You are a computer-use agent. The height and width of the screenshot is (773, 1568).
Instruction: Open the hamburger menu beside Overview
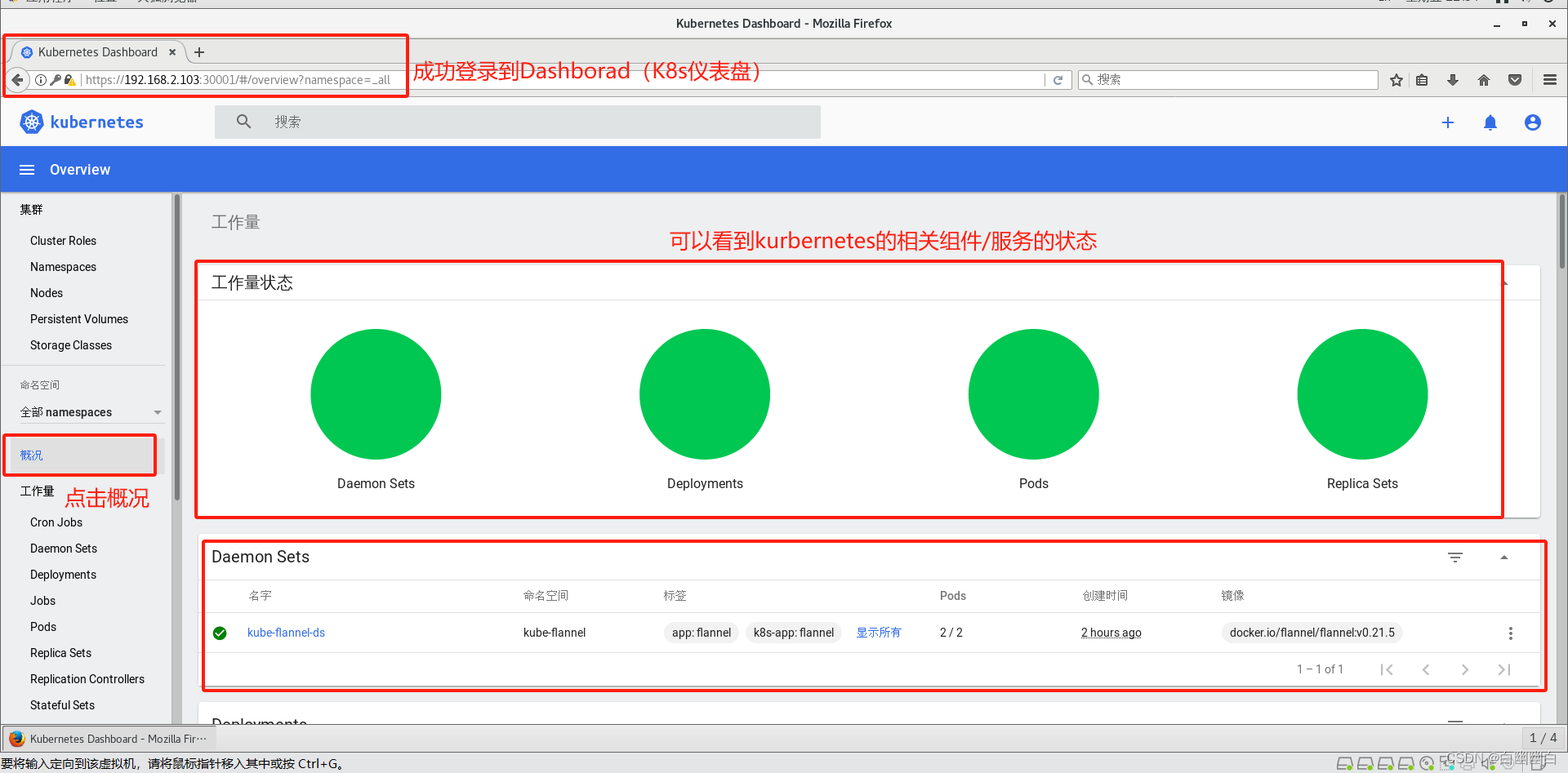(x=27, y=170)
